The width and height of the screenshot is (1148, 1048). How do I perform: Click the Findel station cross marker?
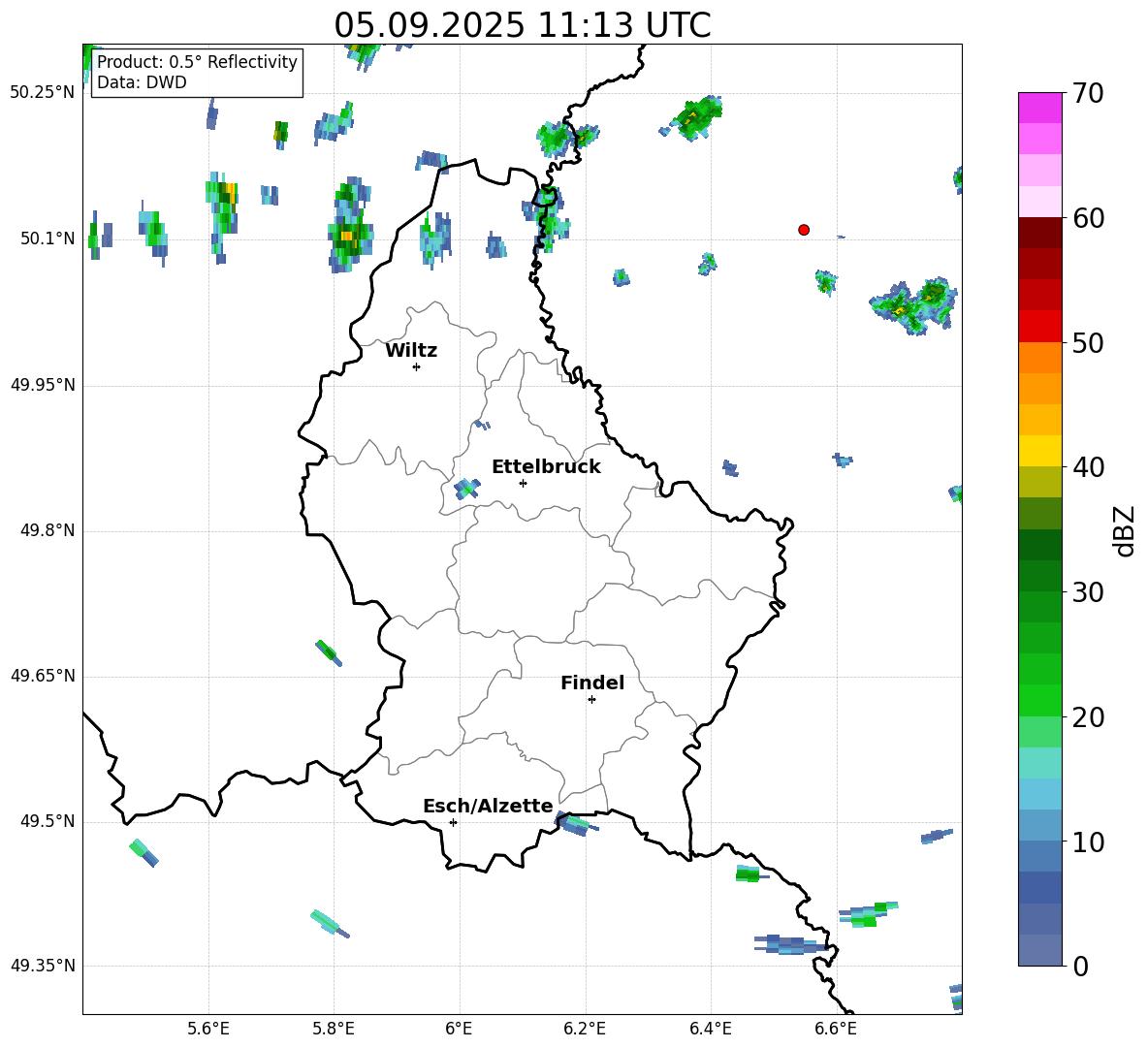(591, 699)
